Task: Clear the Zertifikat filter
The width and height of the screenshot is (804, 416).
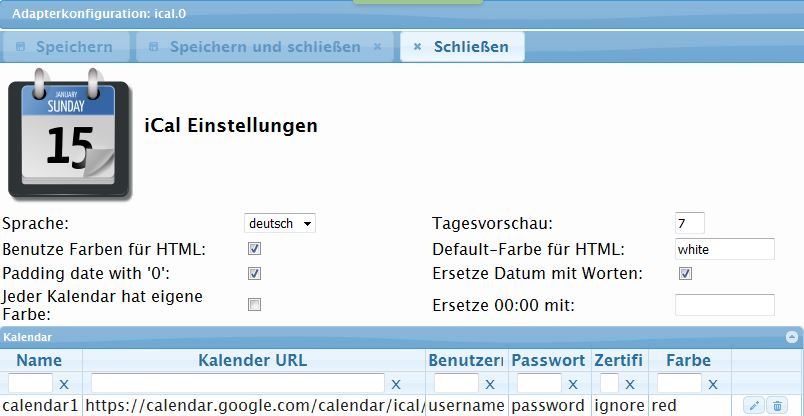Action: click(x=630, y=384)
